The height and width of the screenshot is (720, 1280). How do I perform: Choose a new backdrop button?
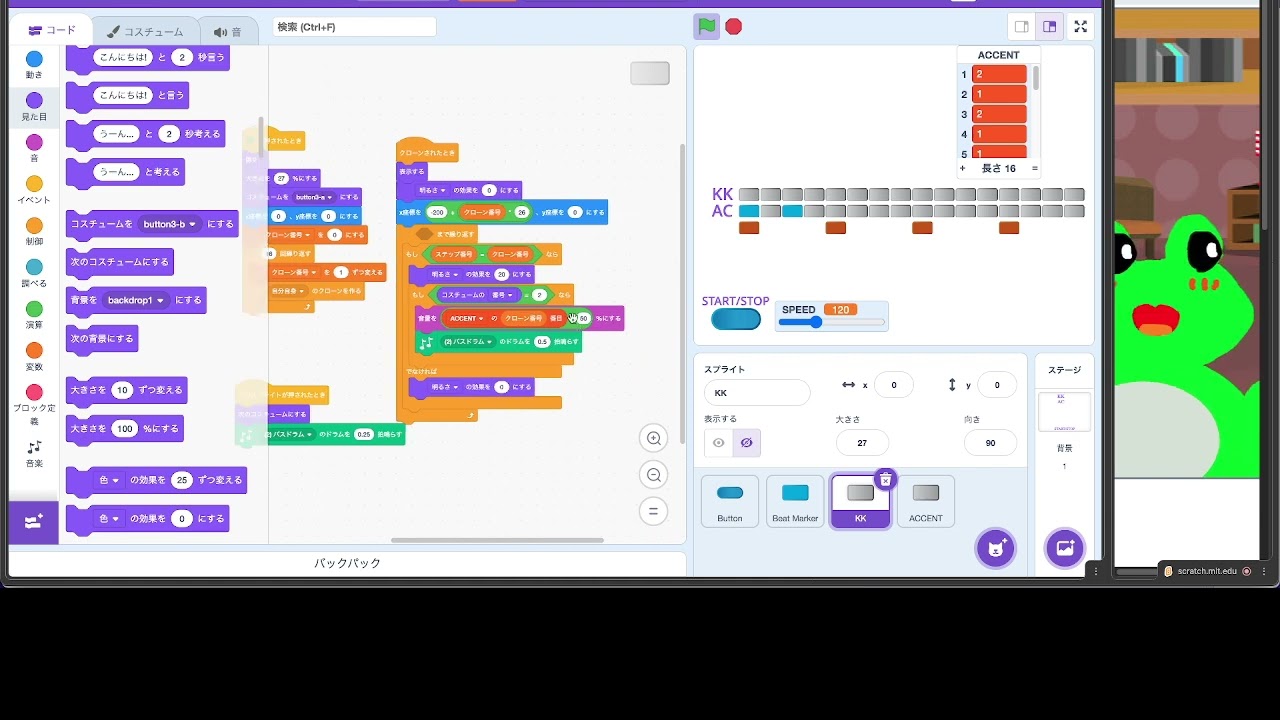(x=1064, y=548)
